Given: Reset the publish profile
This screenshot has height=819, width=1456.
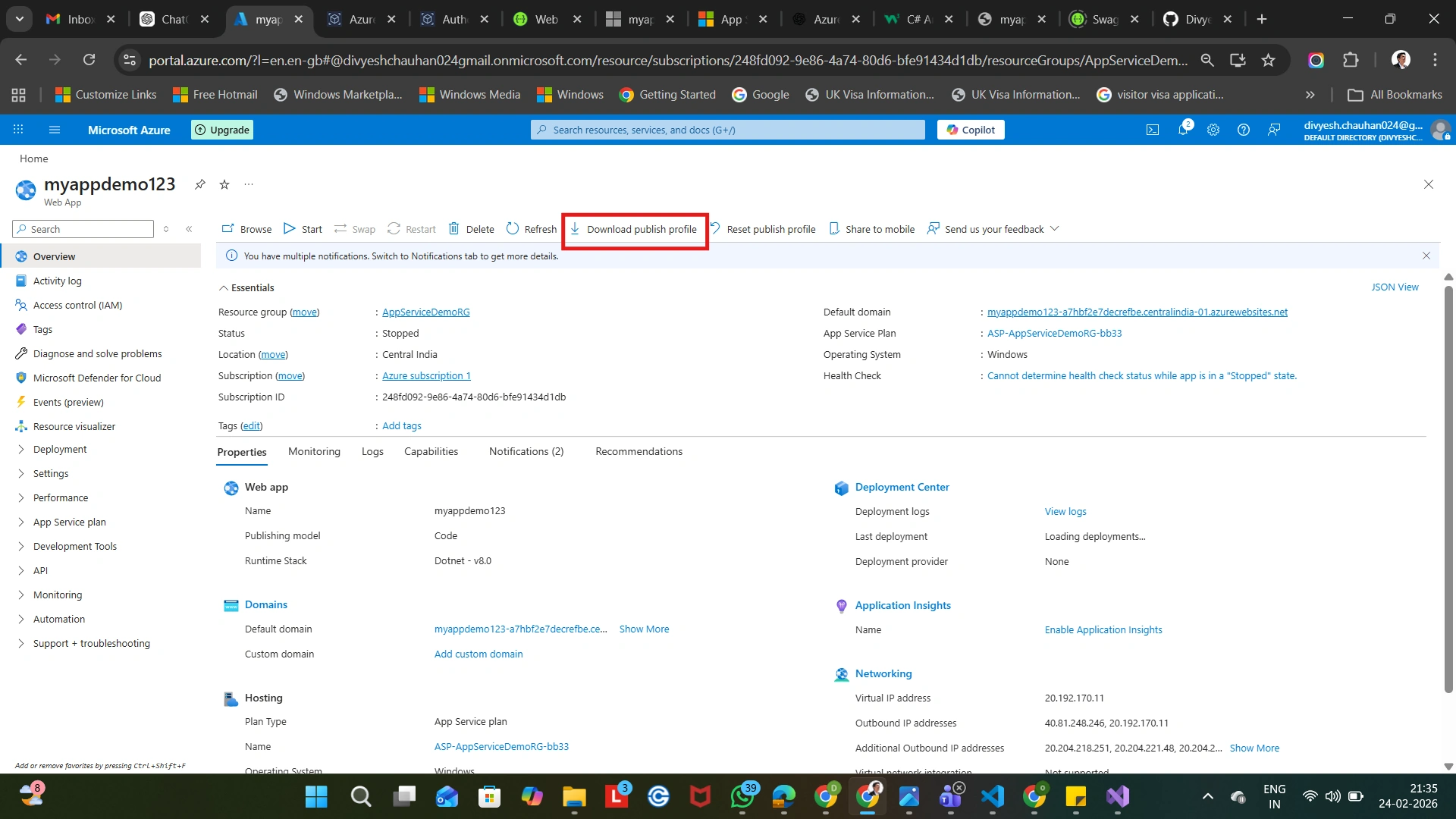Looking at the screenshot, I should click(763, 229).
